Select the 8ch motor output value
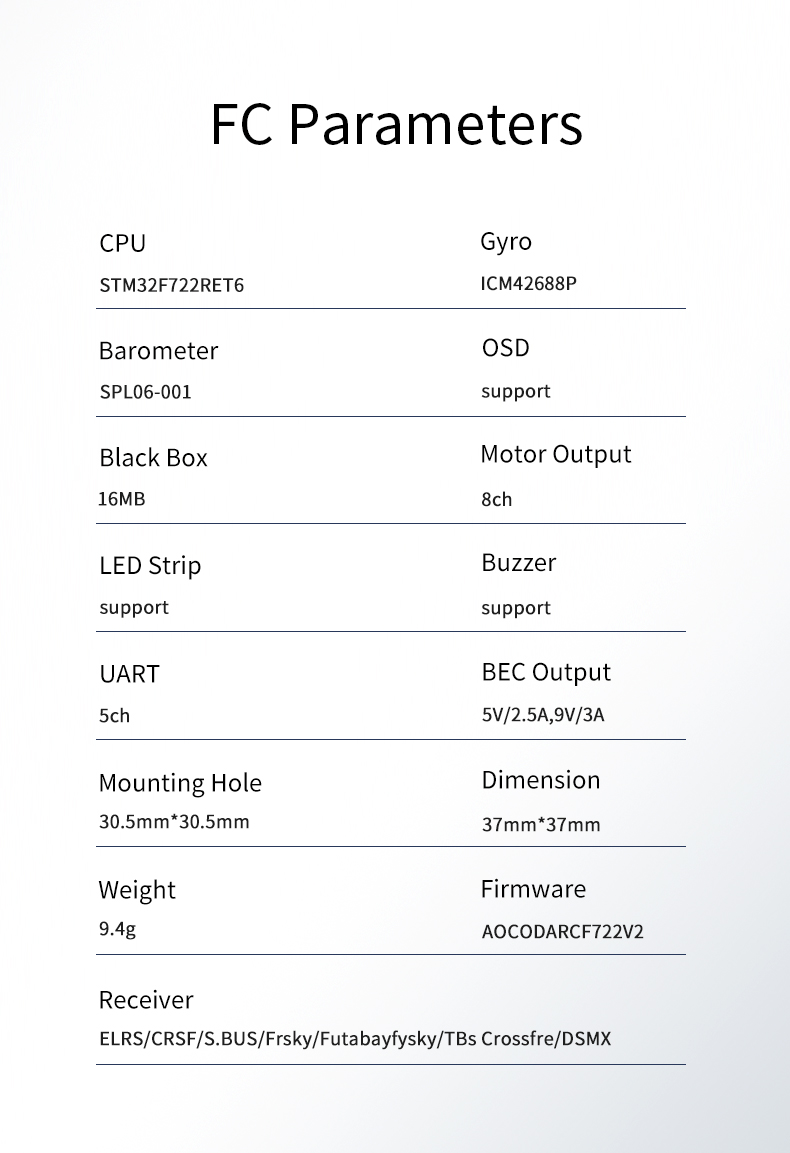 [x=497, y=499]
